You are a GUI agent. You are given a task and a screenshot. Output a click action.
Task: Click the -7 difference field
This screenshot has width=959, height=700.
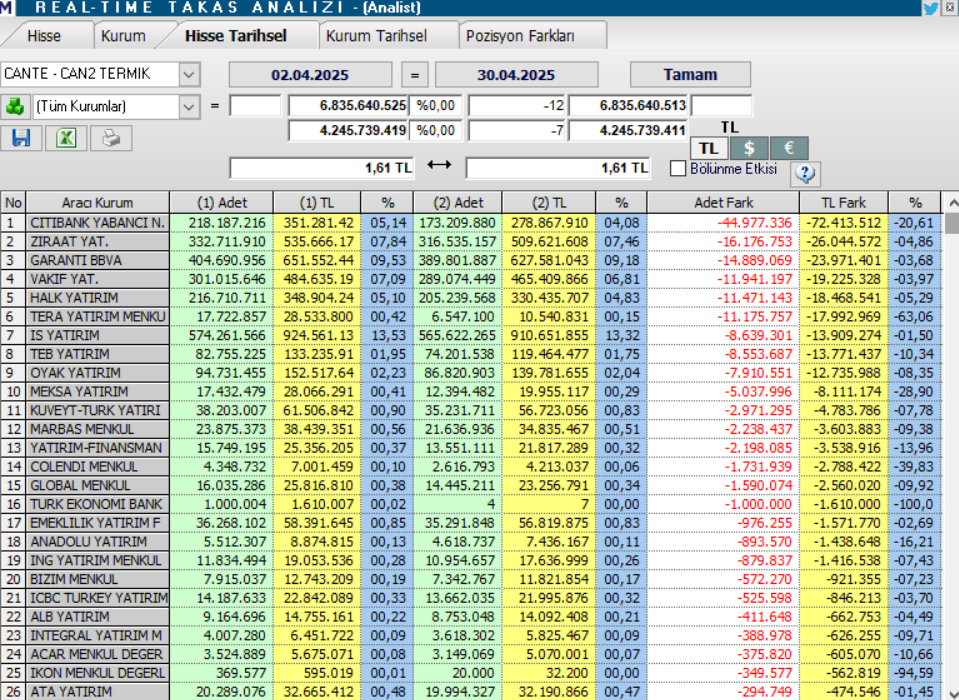click(x=517, y=130)
